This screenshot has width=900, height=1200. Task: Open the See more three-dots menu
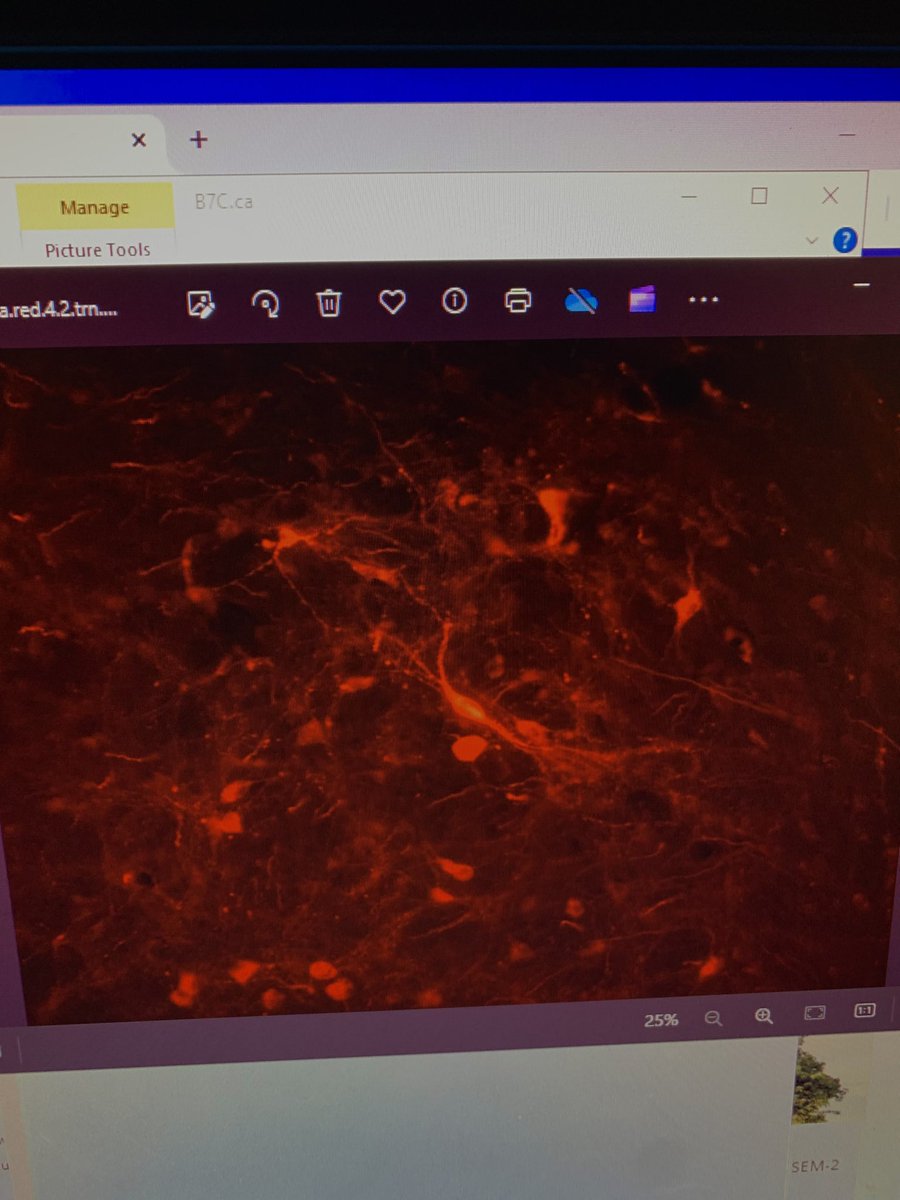click(x=703, y=298)
